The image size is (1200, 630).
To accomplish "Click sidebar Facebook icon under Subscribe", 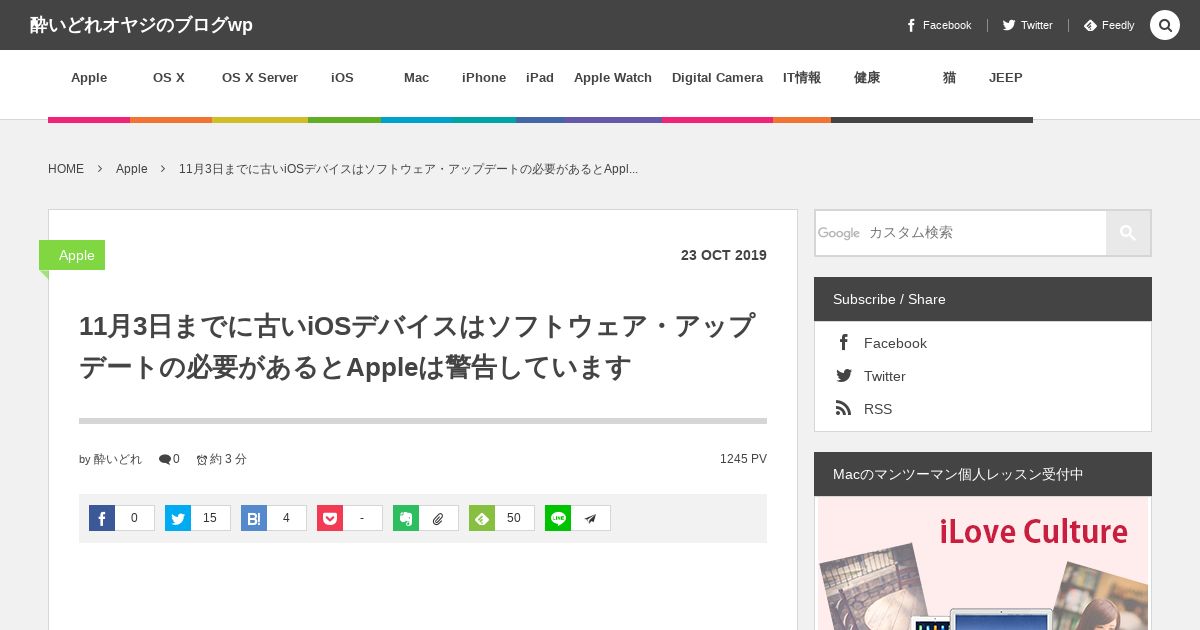I will click(x=844, y=343).
